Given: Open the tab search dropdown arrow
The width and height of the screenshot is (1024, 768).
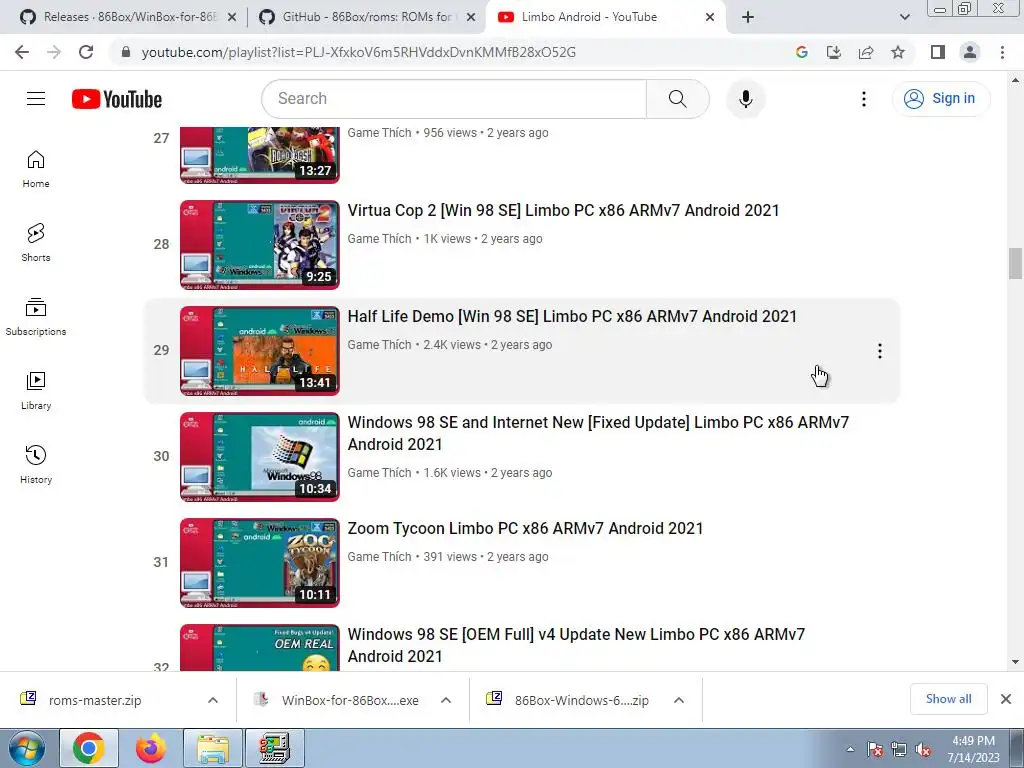Looking at the screenshot, I should tap(904, 17).
